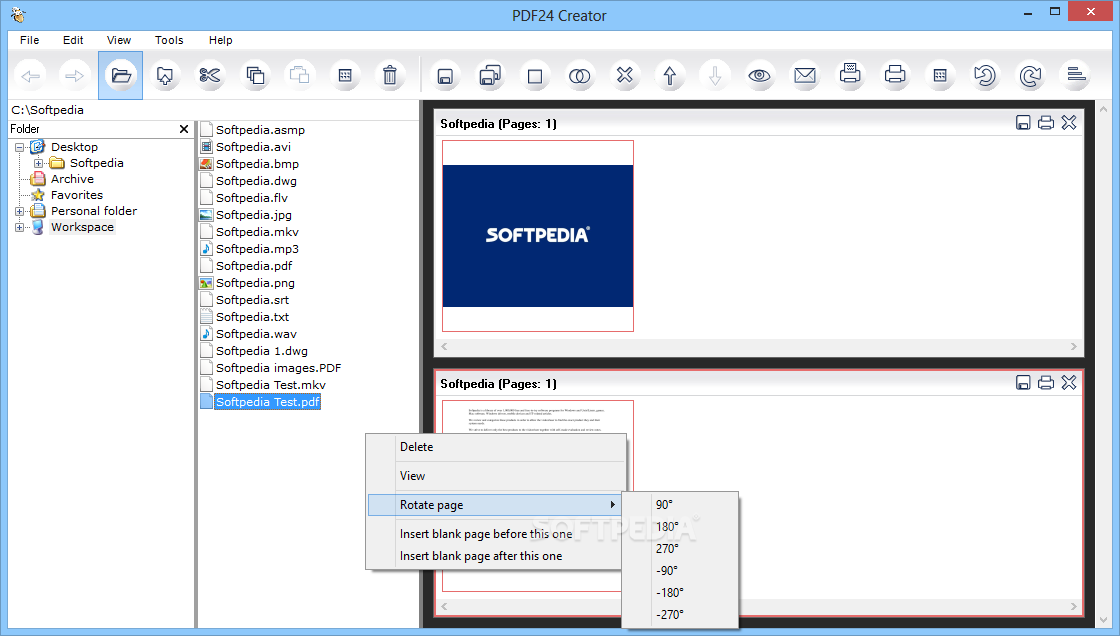Expand the Personal folder node
1120x636 pixels.
(19, 212)
